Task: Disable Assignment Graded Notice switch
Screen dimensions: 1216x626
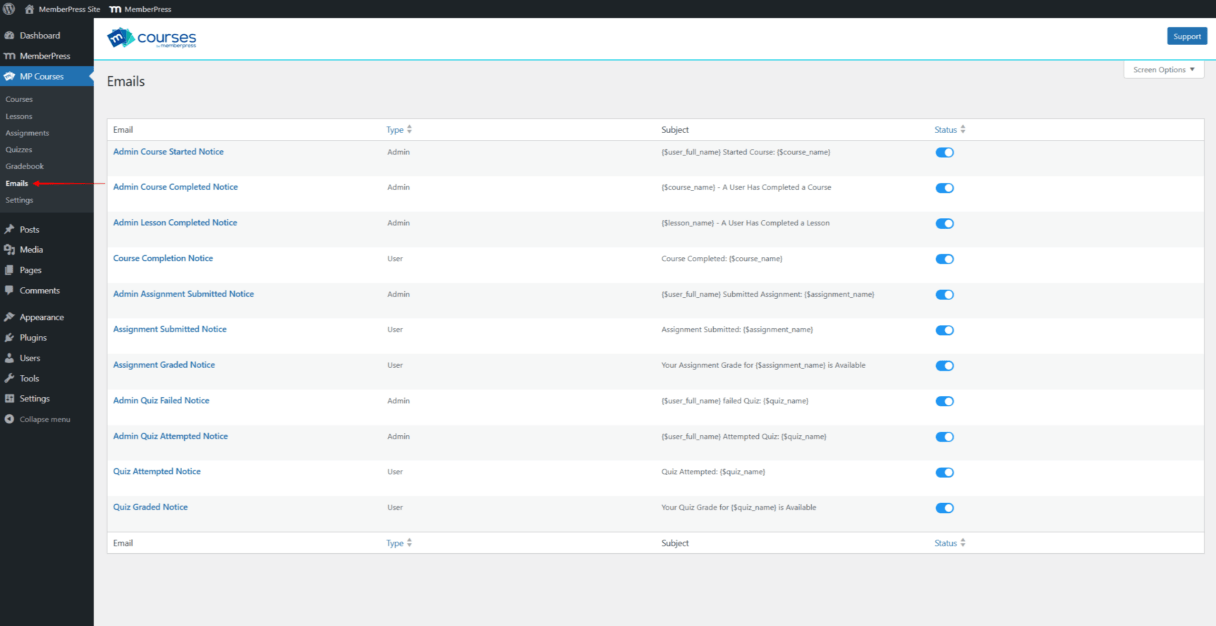Action: click(x=944, y=366)
